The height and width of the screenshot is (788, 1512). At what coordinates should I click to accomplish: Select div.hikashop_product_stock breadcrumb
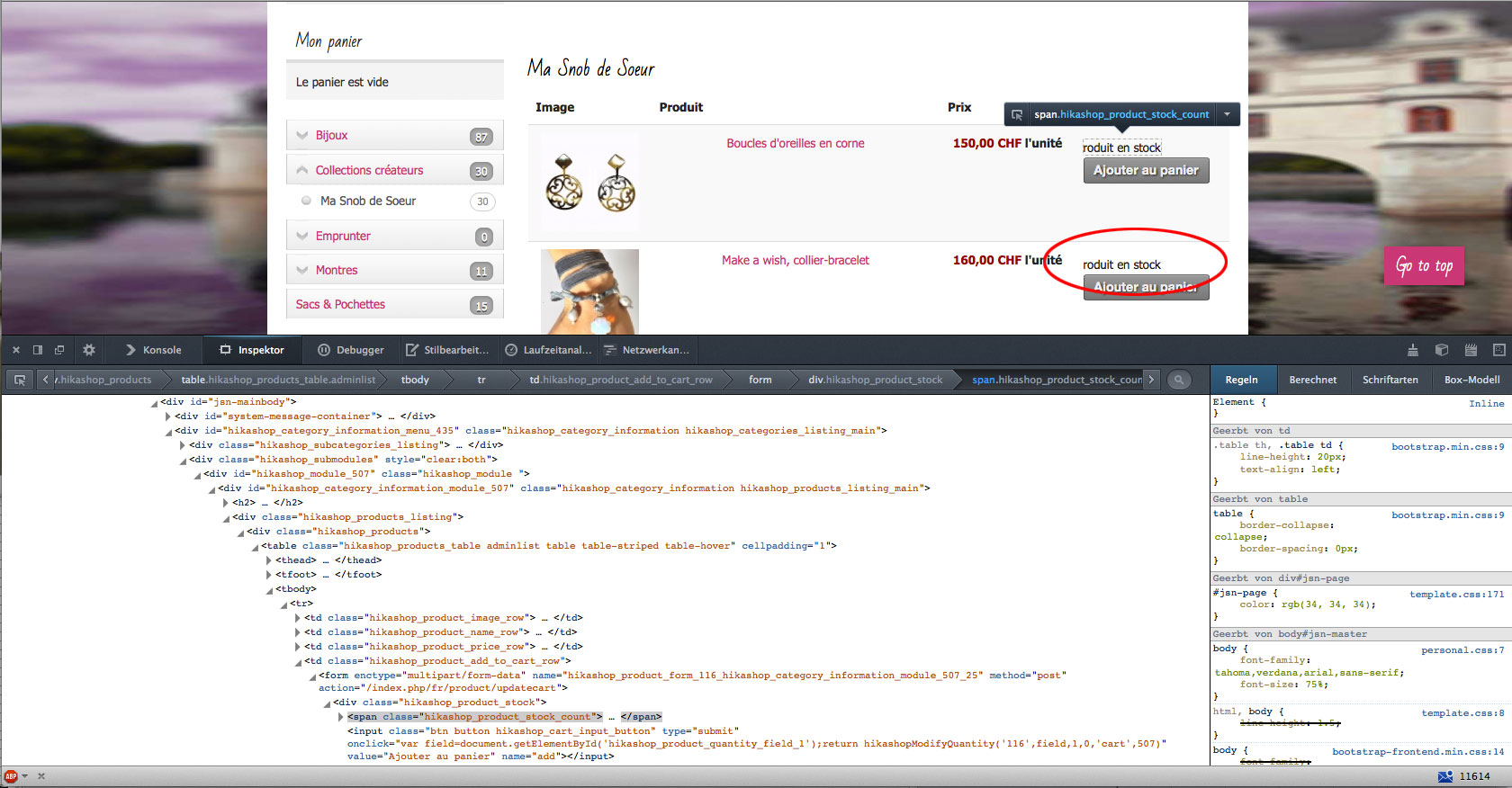pos(875,380)
